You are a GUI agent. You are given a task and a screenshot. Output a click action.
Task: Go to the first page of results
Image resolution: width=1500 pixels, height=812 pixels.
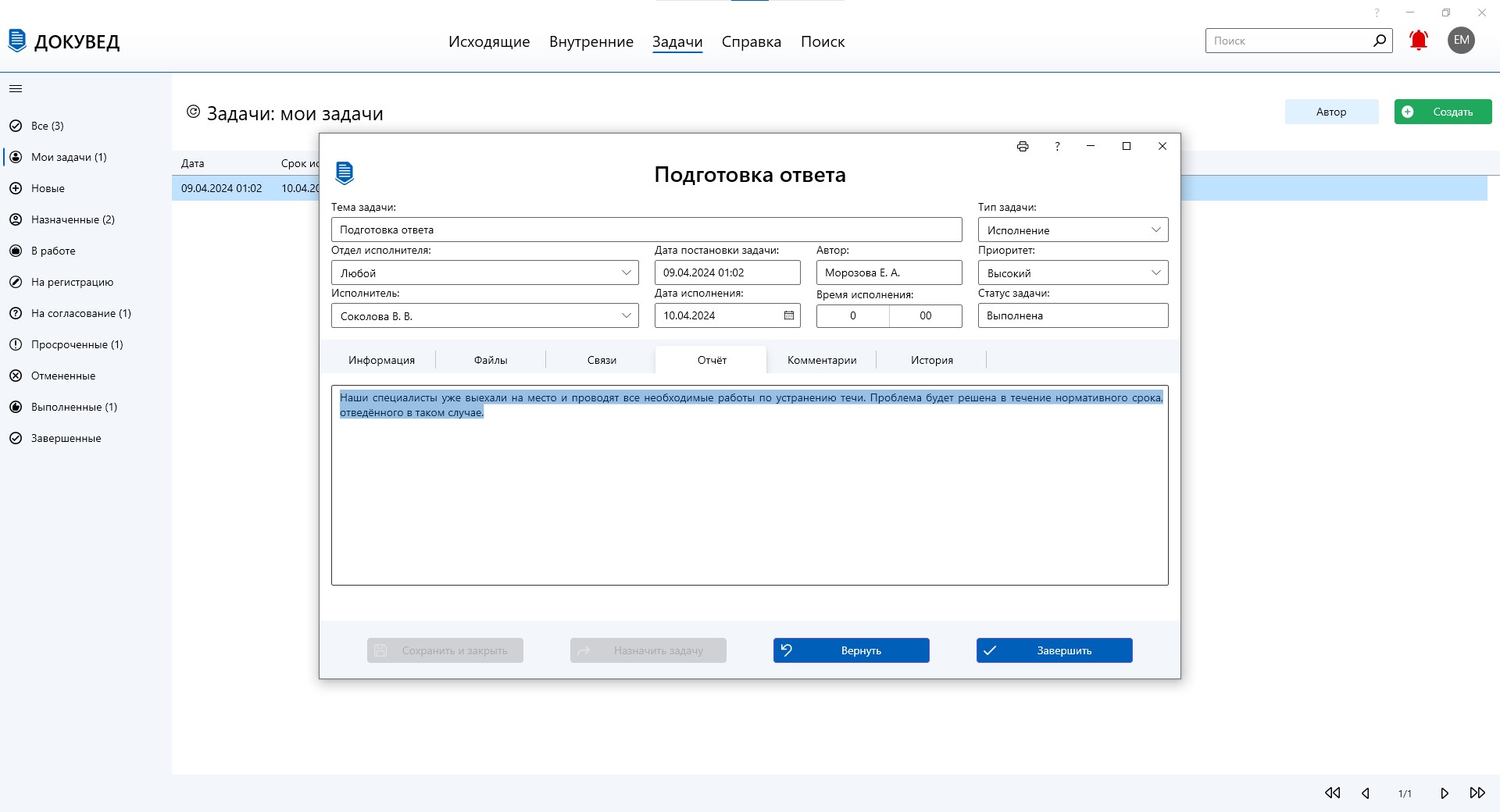[1333, 793]
